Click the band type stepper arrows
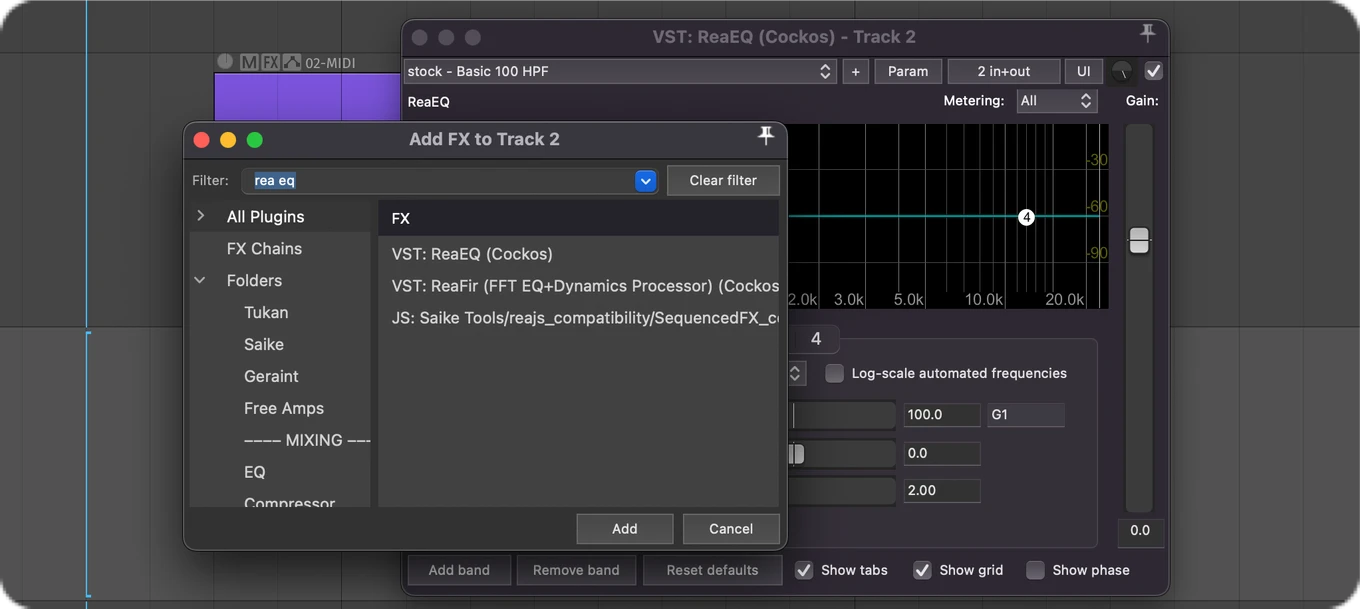Viewport: 1360px width, 609px height. [x=796, y=373]
